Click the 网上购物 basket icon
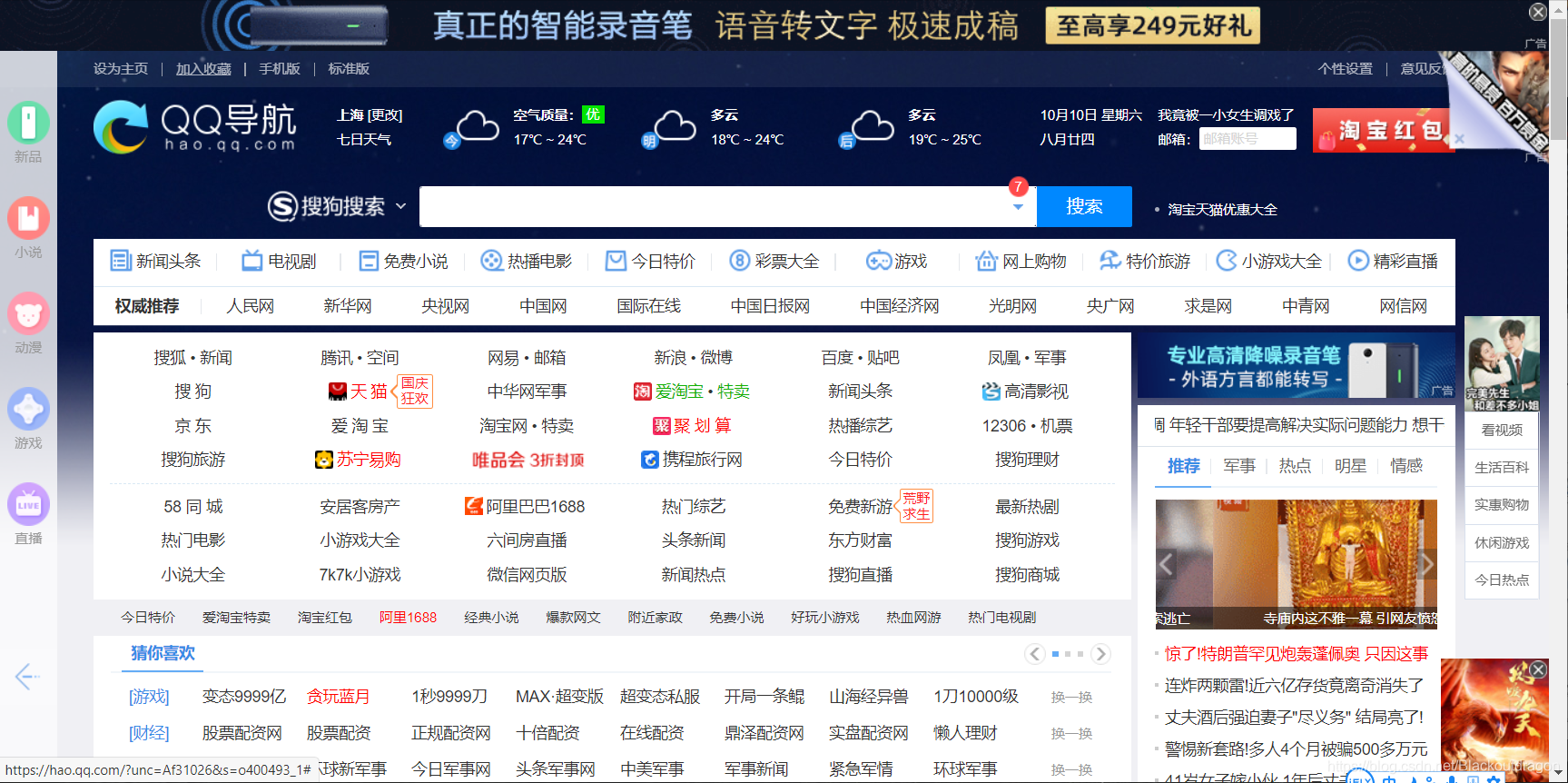 click(x=986, y=261)
